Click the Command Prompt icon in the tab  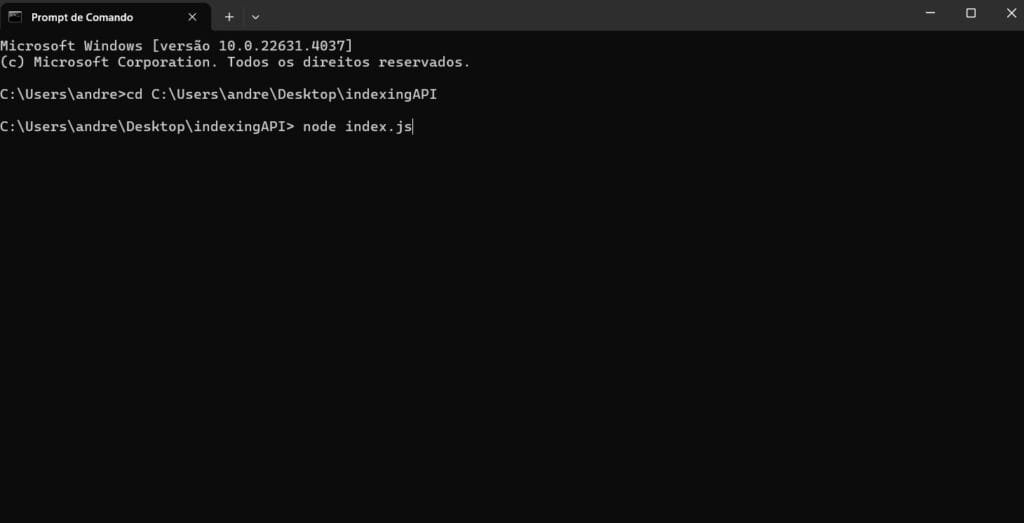pos(15,17)
